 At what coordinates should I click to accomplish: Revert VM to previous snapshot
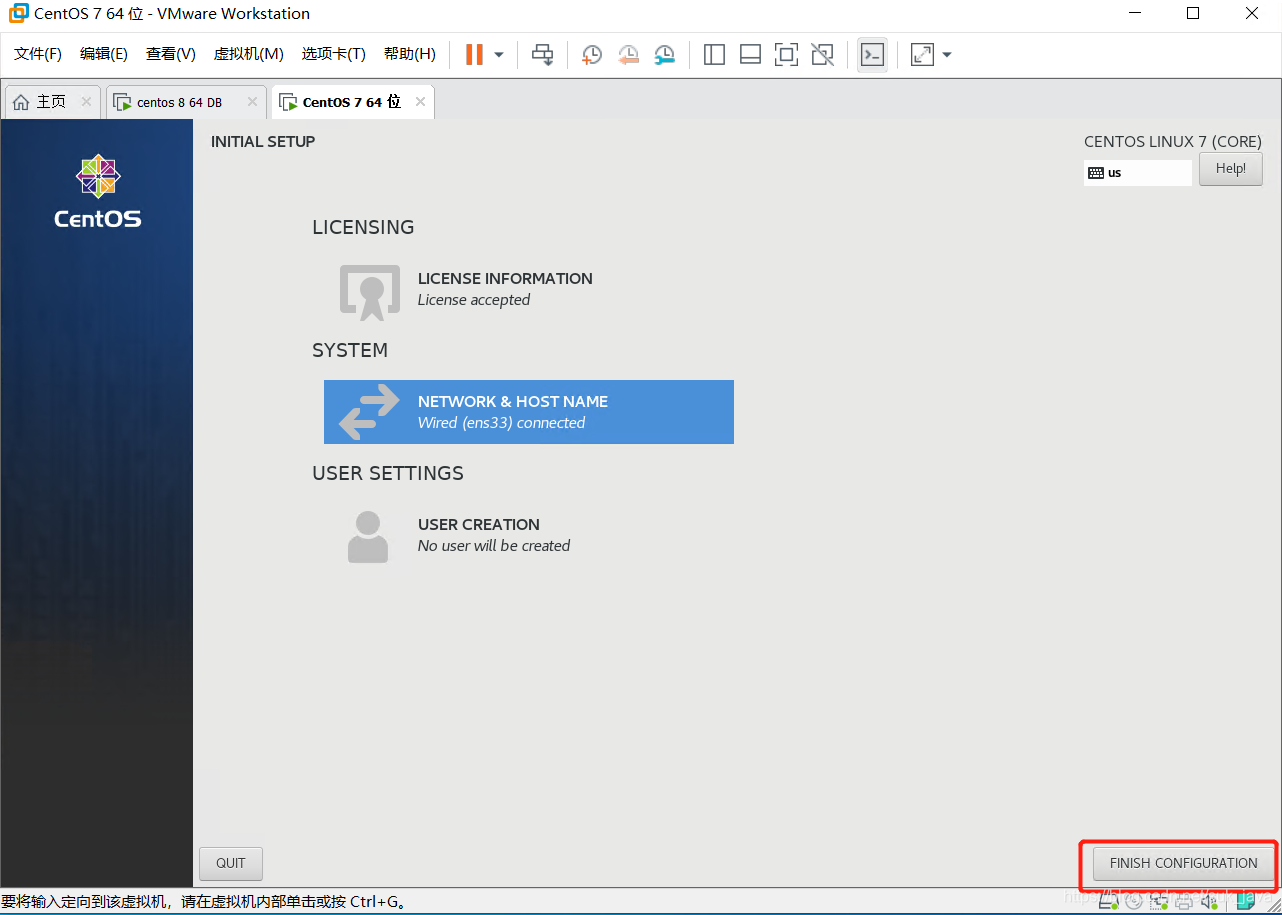(628, 55)
